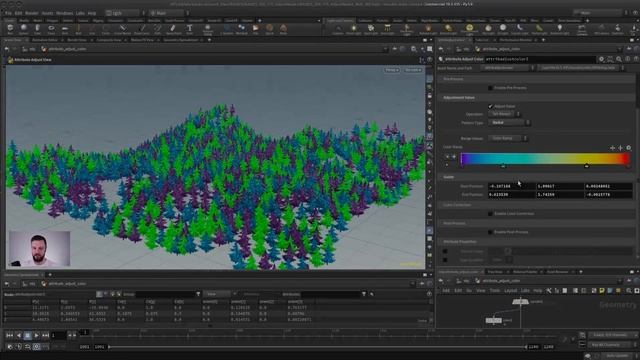Toggle Enable Pre-Process checkbox
The image size is (640, 360).
[x=490, y=88]
